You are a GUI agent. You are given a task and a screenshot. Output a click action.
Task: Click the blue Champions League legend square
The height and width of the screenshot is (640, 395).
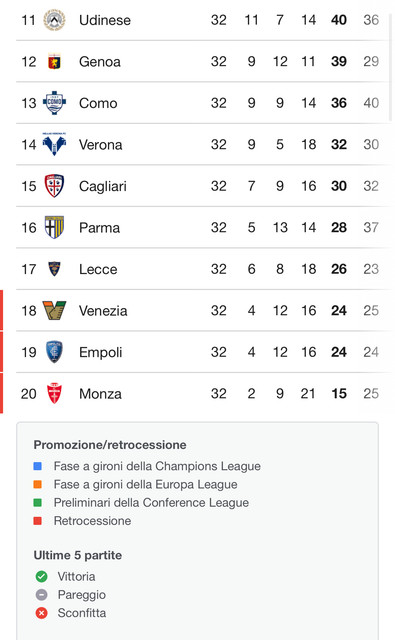coord(38,466)
